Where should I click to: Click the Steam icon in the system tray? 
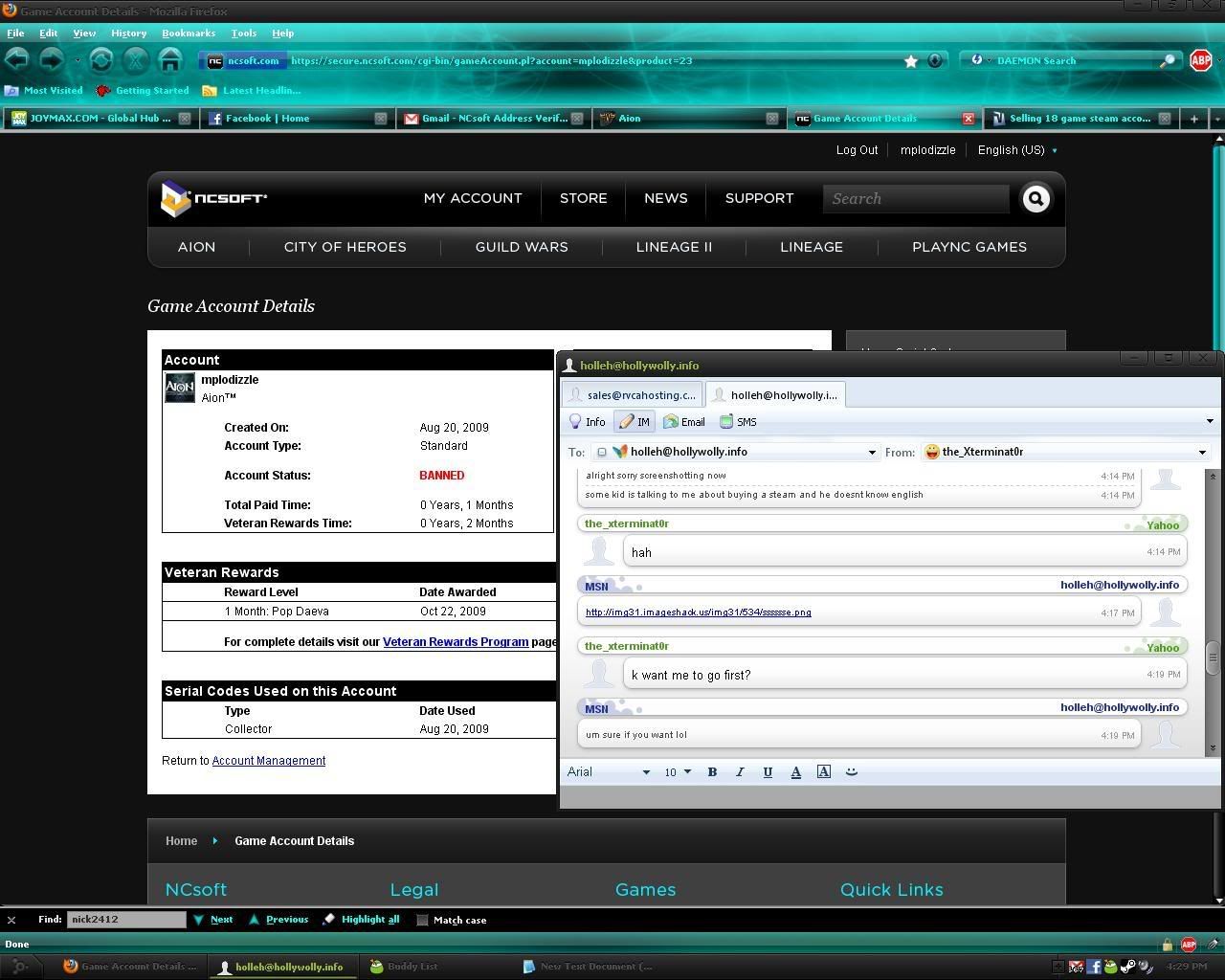point(1128,967)
